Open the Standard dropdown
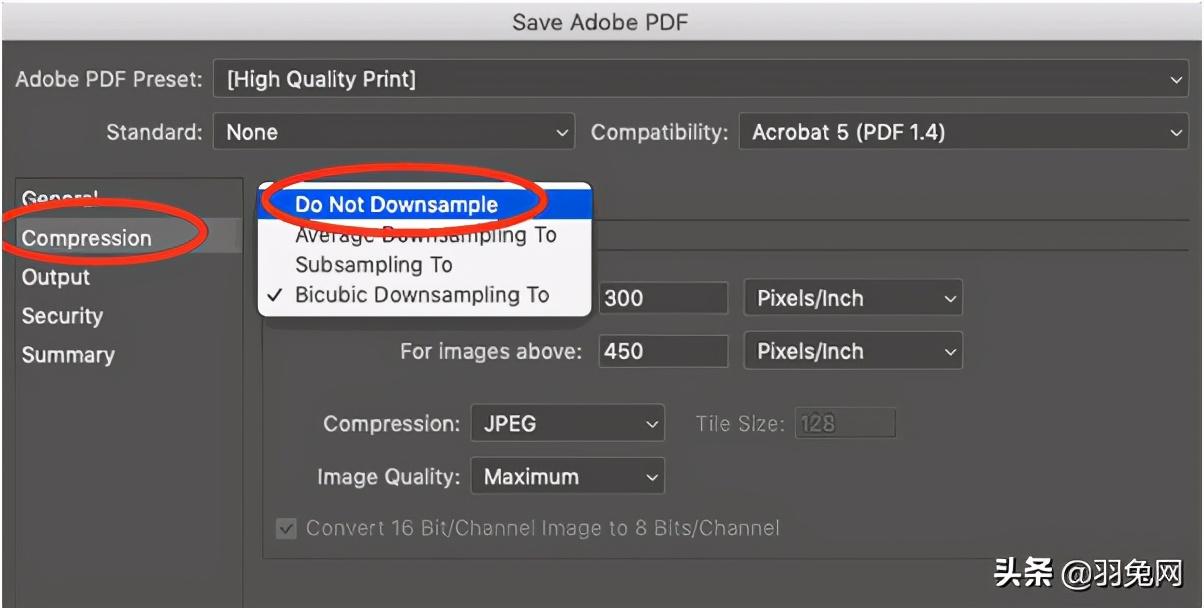Screen dimensions: 1204x608 point(394,132)
